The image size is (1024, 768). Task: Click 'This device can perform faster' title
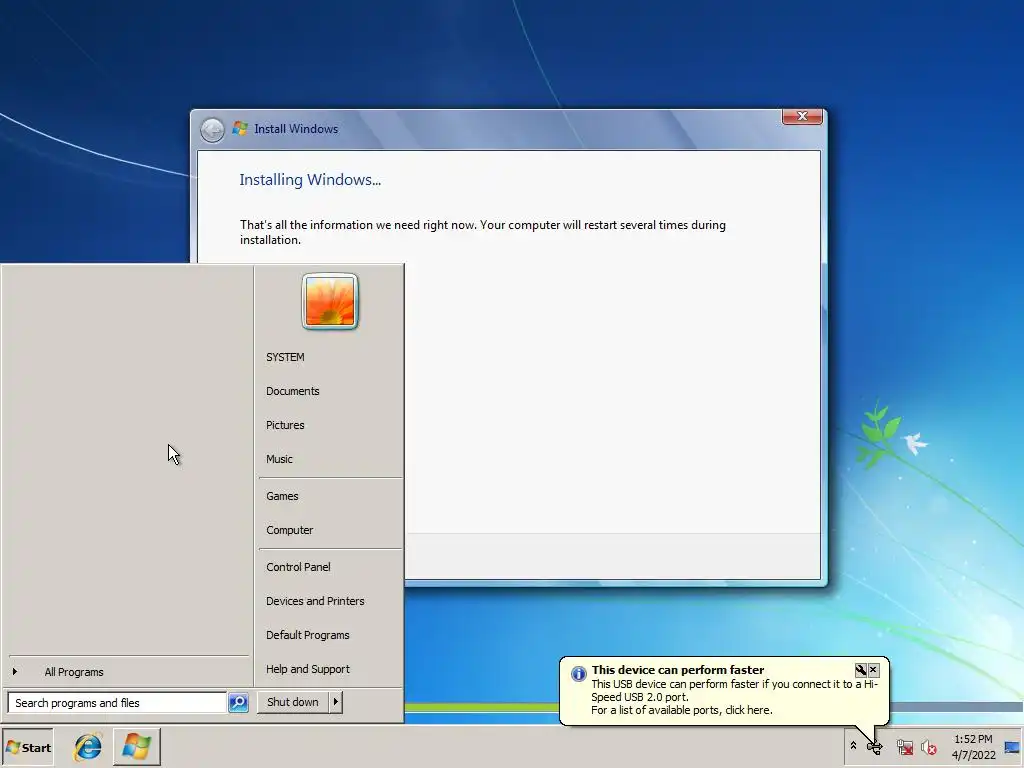pos(678,669)
